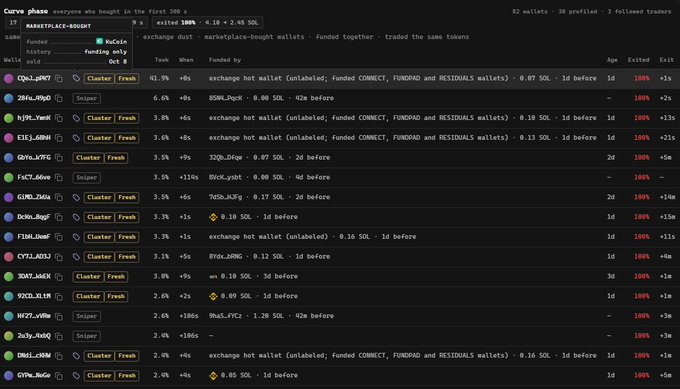
Task: Click the 'funded together' filter label
Action: coord(344,37)
